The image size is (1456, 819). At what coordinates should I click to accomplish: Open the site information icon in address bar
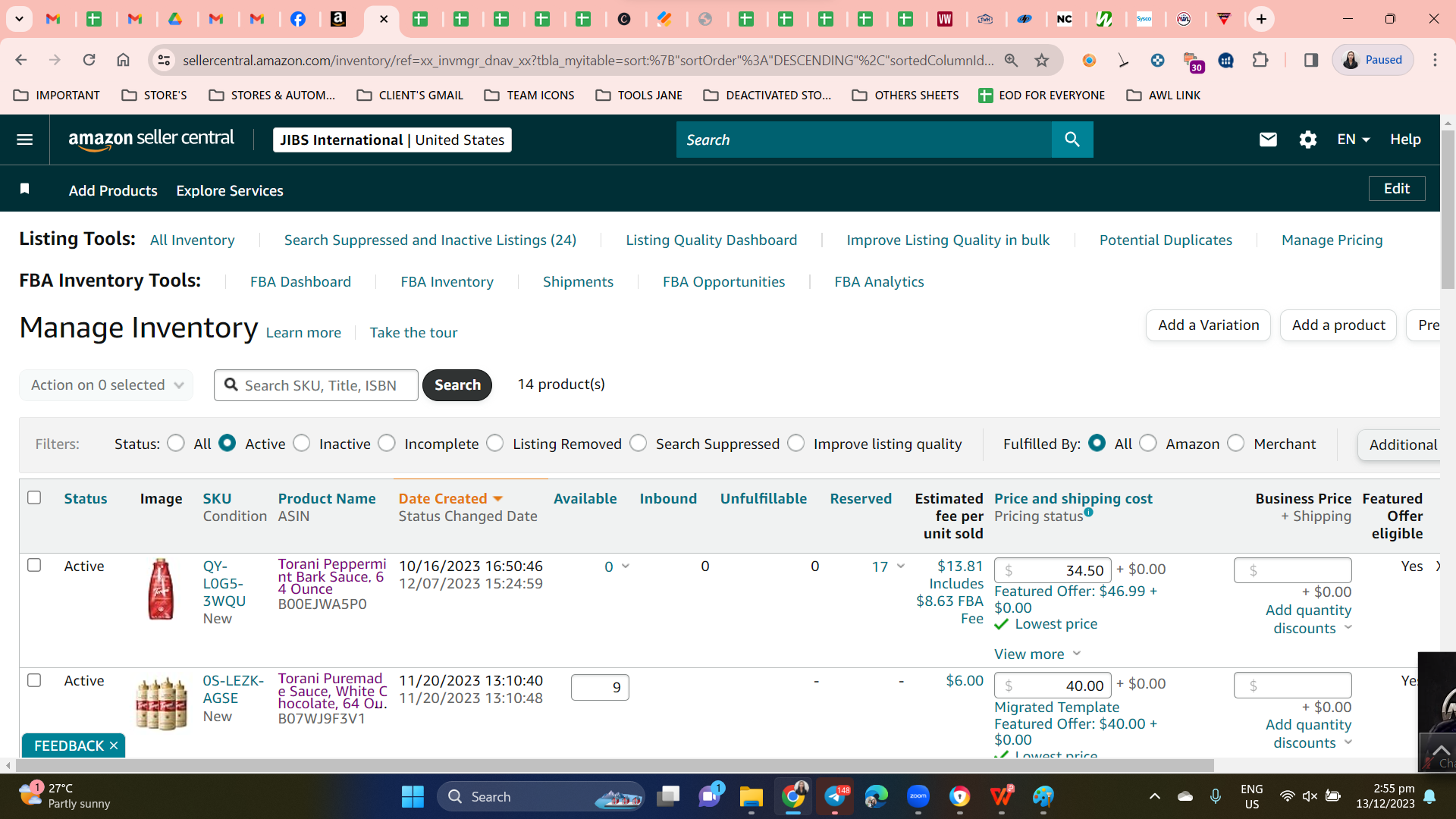(163, 60)
